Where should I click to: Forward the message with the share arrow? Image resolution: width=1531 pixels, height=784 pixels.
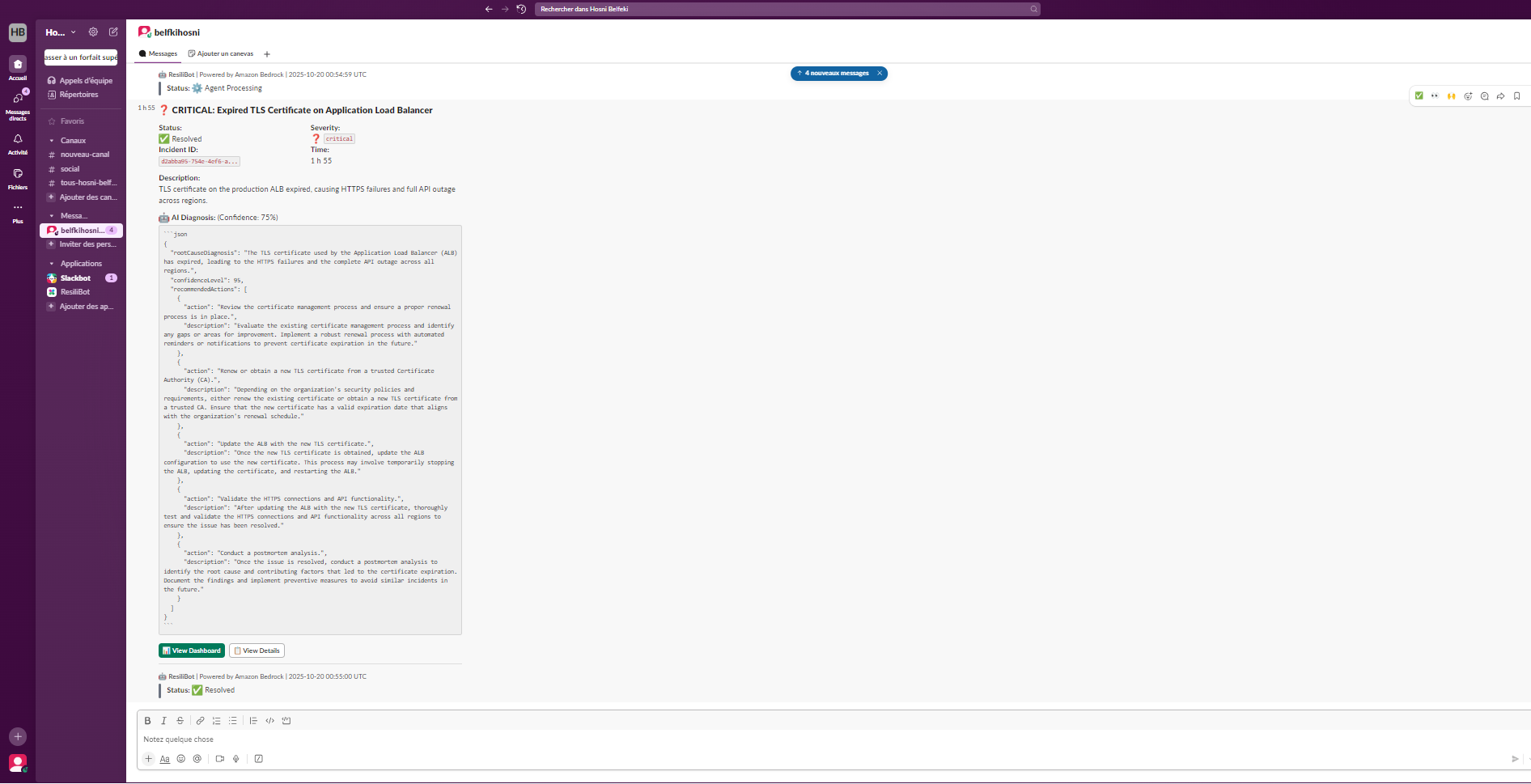pyautogui.click(x=1500, y=95)
